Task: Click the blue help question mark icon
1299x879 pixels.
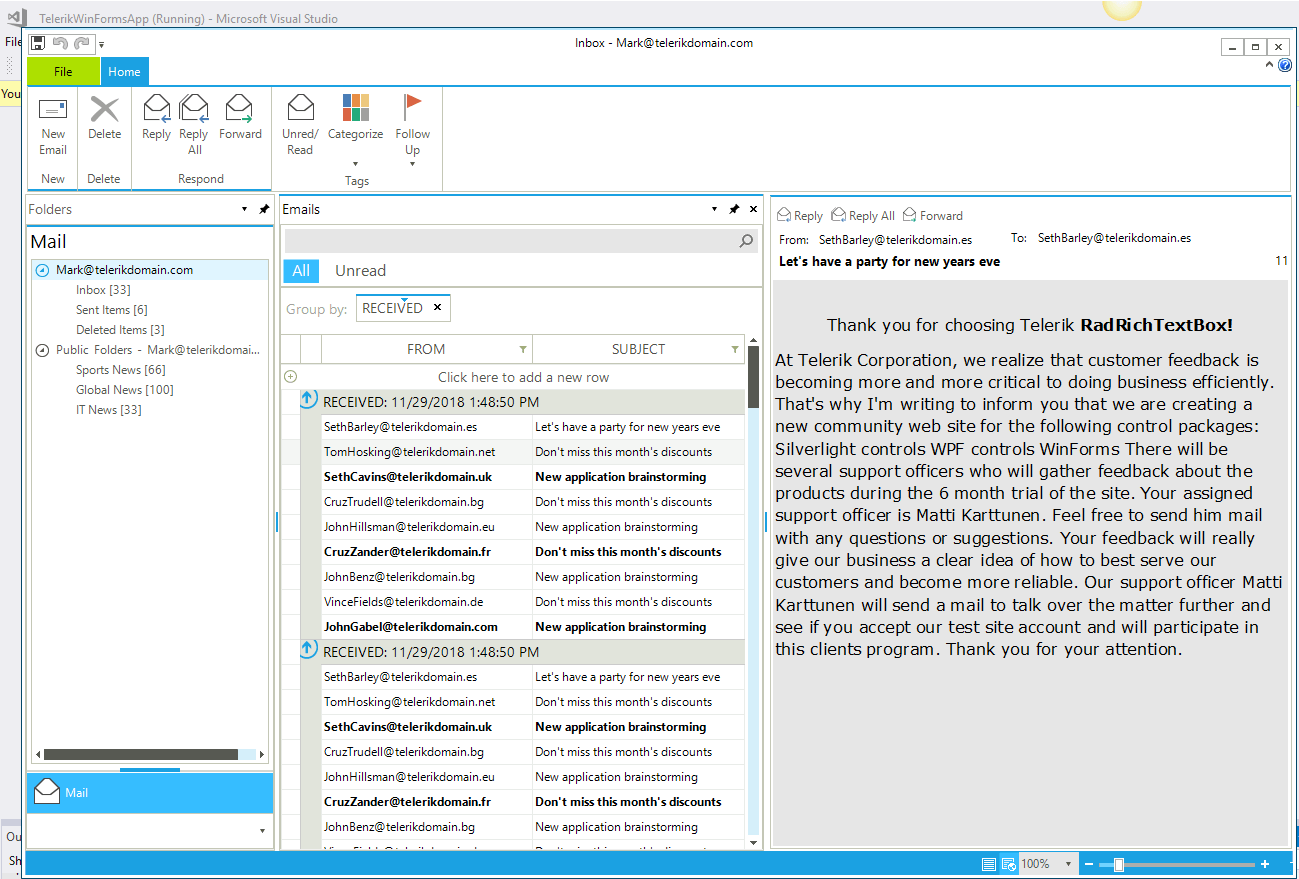Action: pyautogui.click(x=1285, y=65)
